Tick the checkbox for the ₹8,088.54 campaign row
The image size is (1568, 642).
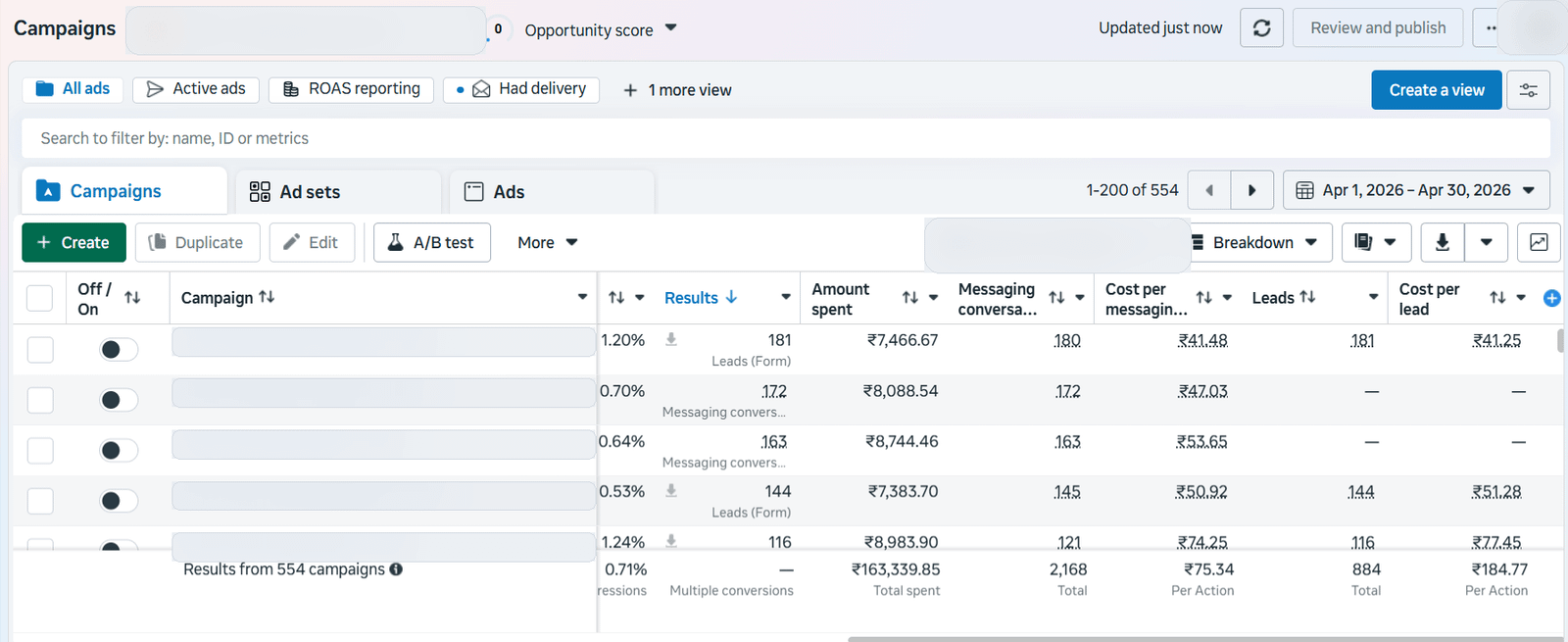point(40,400)
